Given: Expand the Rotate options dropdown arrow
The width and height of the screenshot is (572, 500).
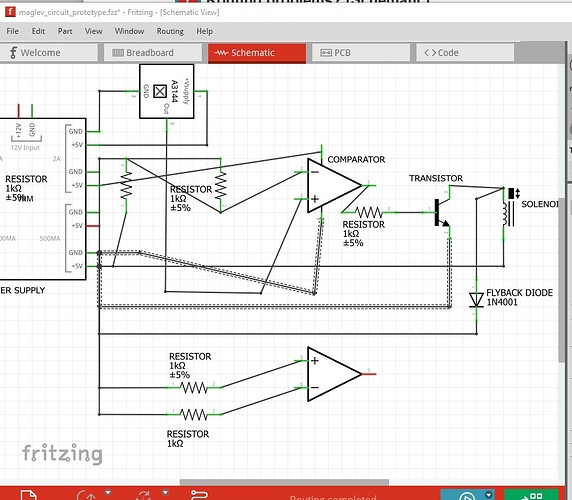Looking at the screenshot, I should coord(108,492).
